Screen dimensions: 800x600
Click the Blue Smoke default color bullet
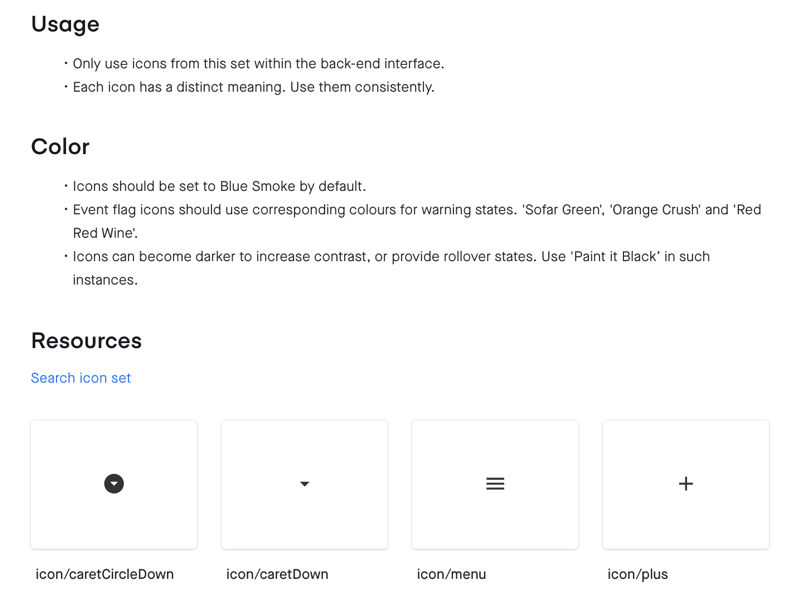coord(219,186)
